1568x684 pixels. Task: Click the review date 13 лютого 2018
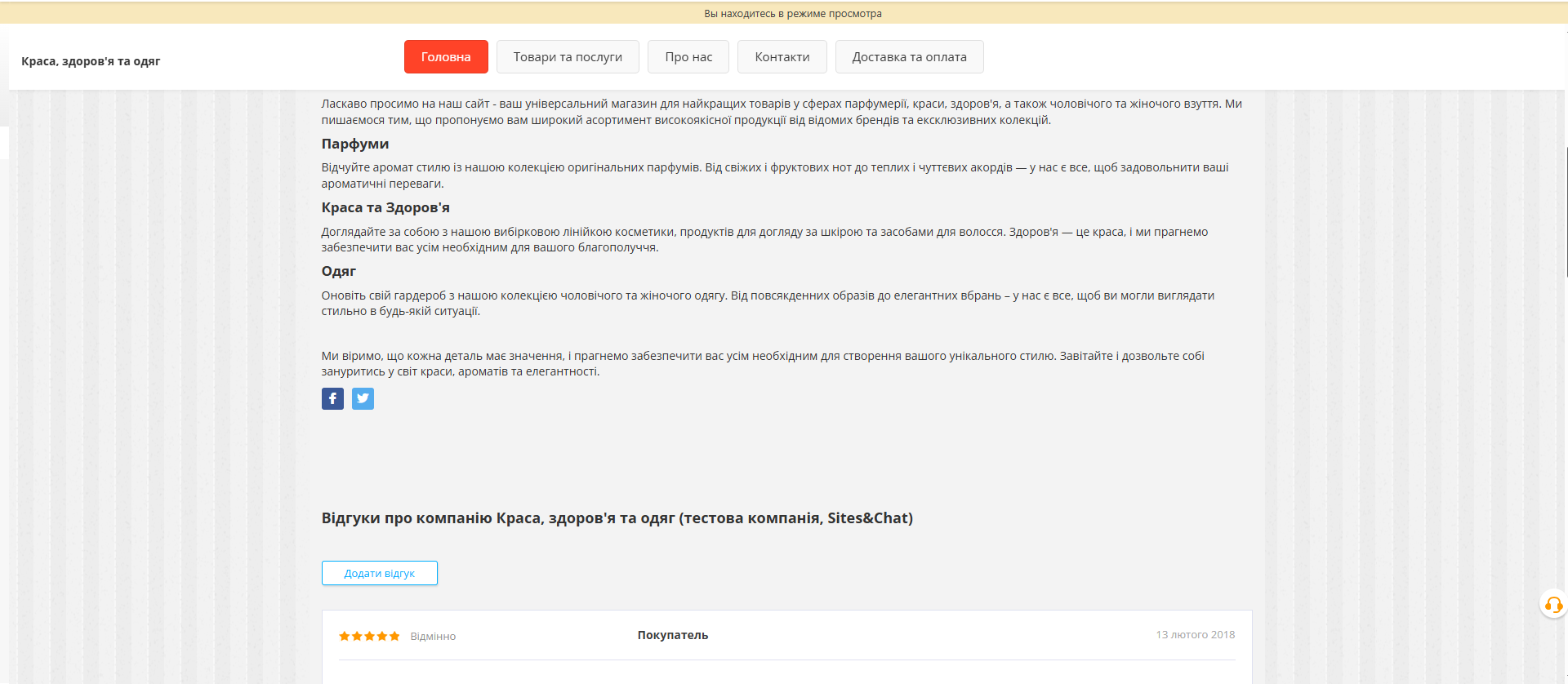click(1195, 634)
